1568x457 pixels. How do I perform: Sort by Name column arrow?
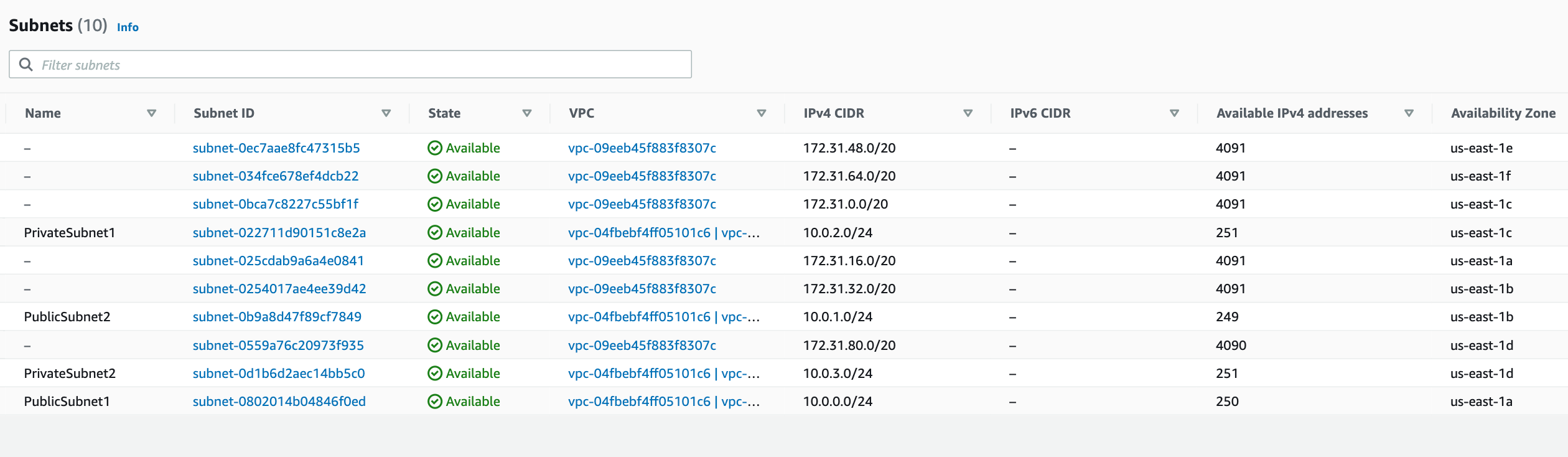coord(151,113)
